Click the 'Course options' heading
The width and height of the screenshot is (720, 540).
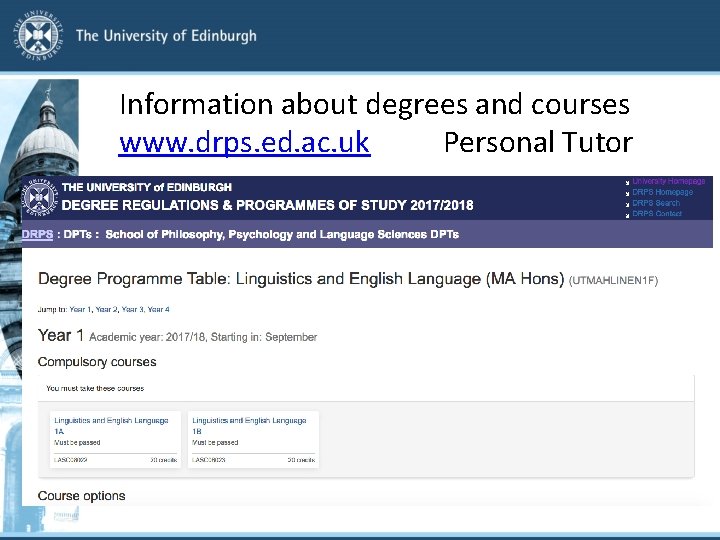82,496
